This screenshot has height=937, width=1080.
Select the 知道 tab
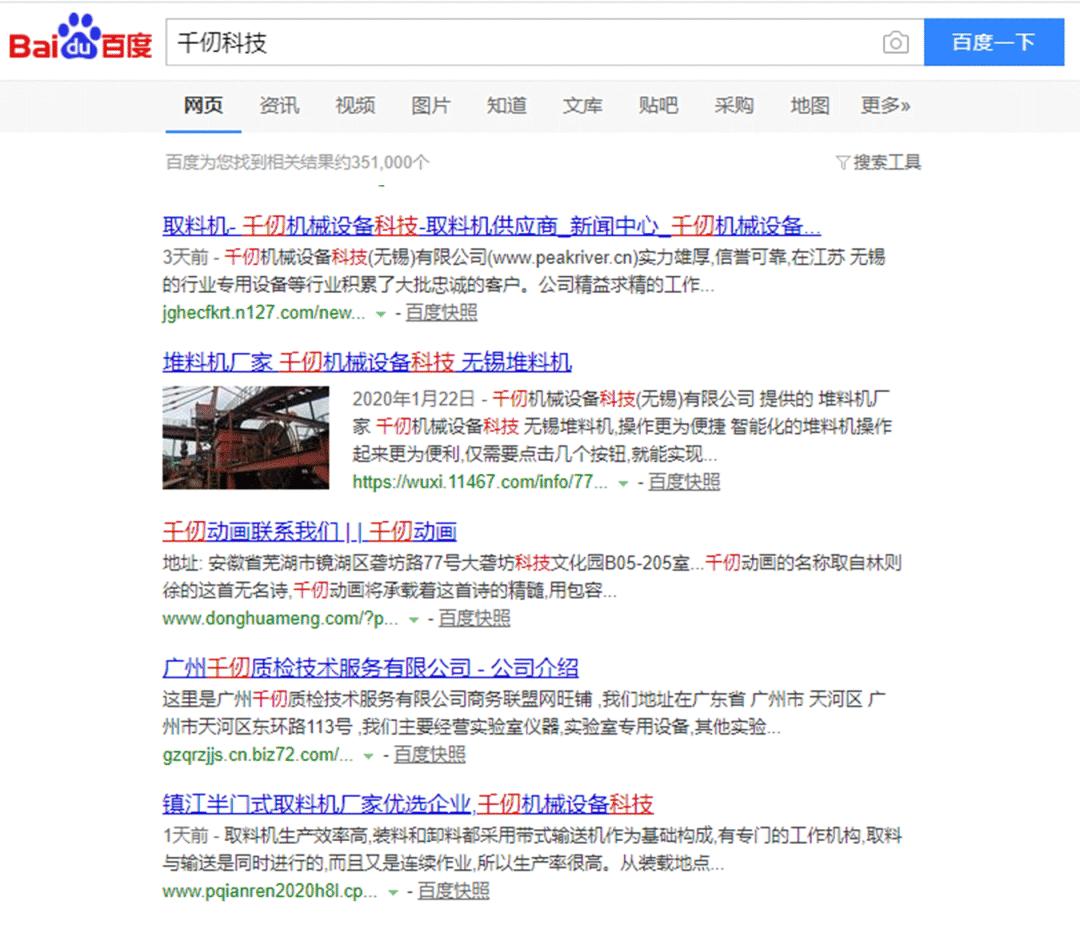506,105
